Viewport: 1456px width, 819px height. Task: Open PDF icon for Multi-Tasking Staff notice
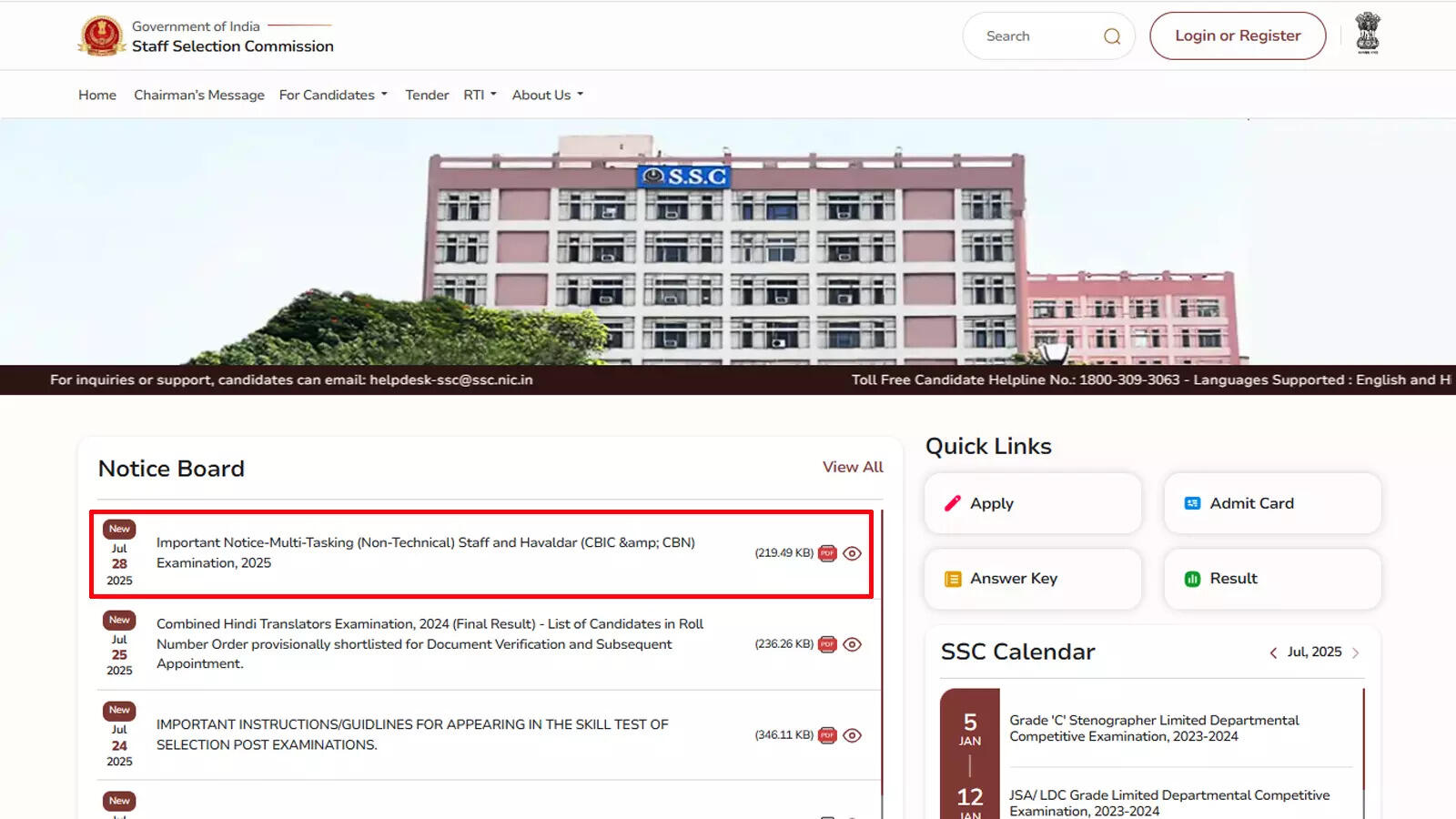click(x=827, y=553)
